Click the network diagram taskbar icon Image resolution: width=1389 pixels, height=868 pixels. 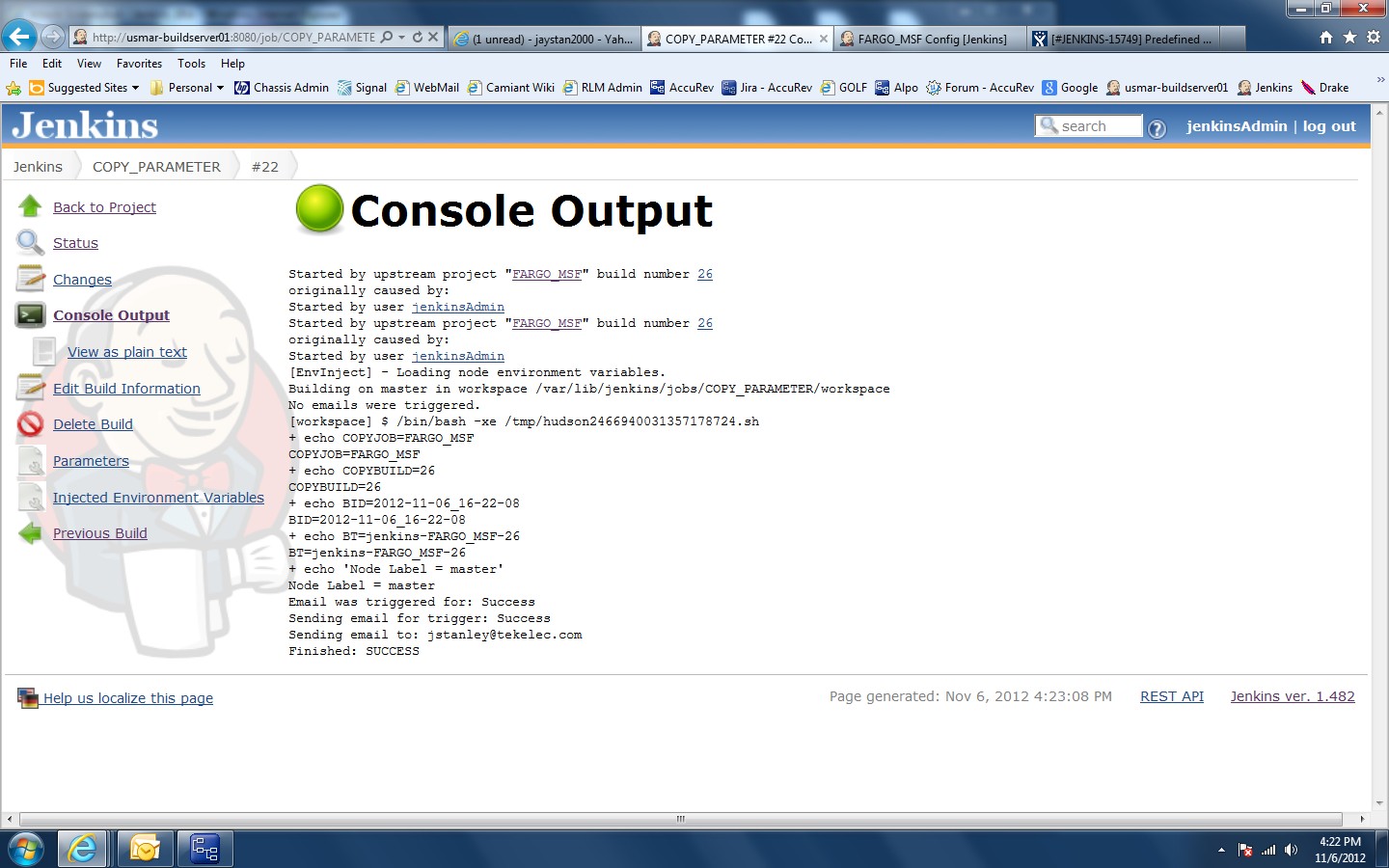204,849
